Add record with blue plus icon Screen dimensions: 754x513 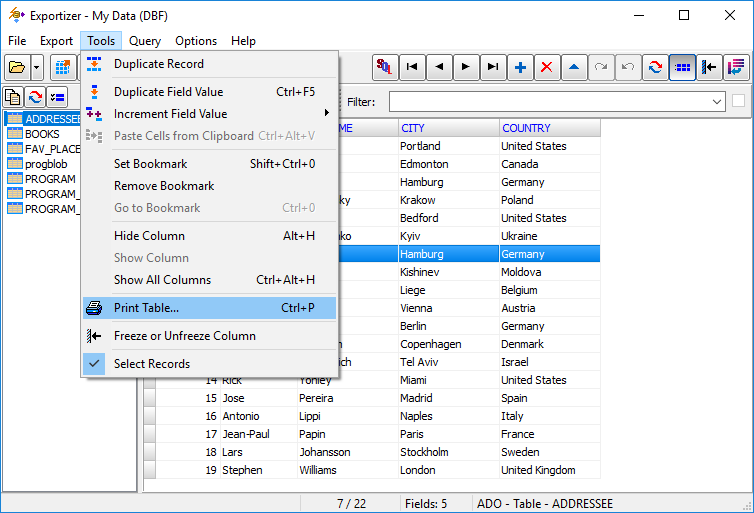click(520, 67)
